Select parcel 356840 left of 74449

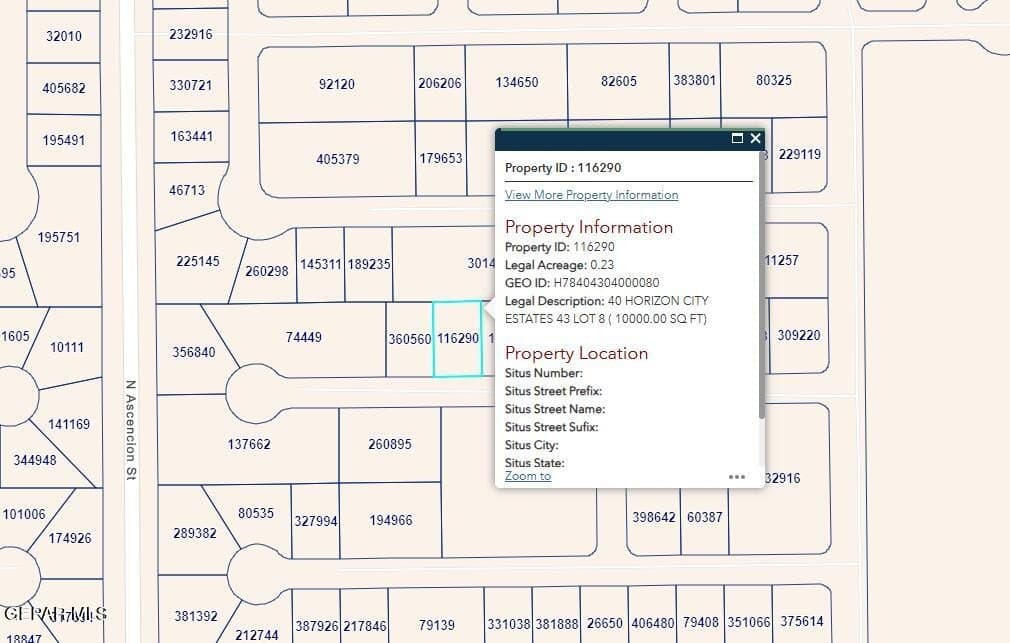click(x=193, y=351)
